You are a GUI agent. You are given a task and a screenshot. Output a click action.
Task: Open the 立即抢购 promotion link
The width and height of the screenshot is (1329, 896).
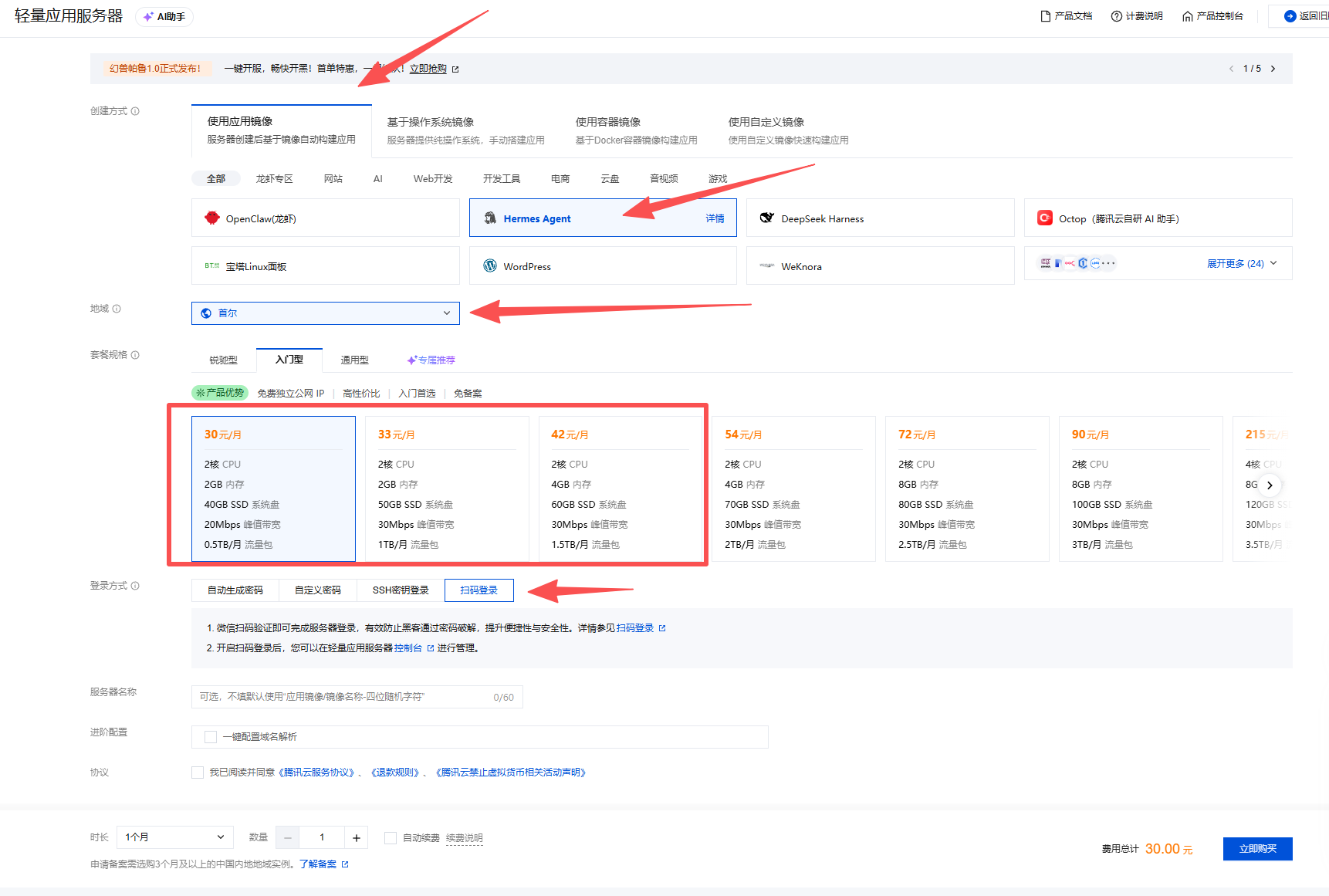[428, 69]
